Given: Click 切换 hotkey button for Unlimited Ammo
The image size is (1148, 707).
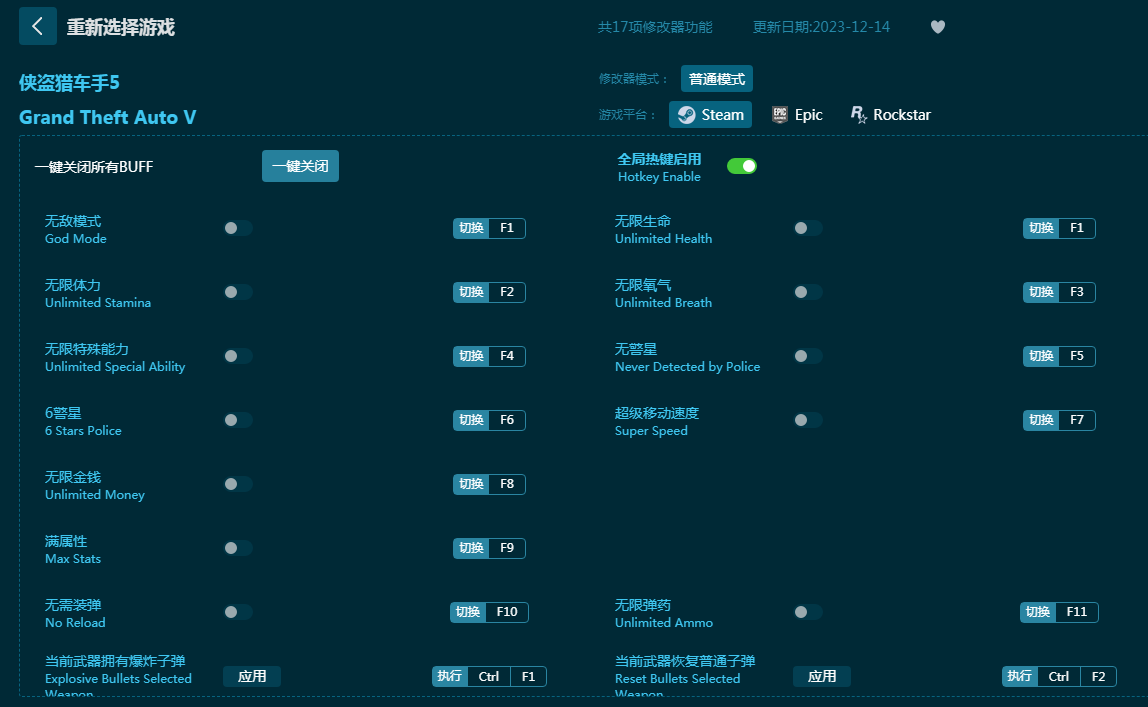Looking at the screenshot, I should [x=1038, y=612].
